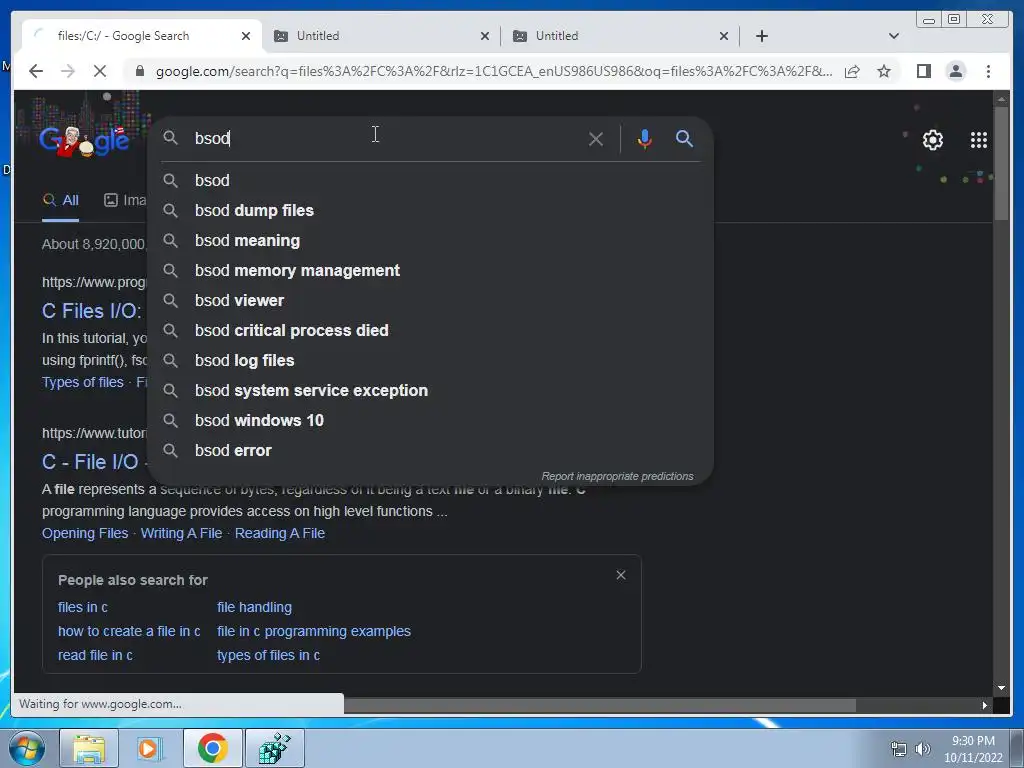Click in the Google search text field
Screen dimensions: 1024x768
385,138
